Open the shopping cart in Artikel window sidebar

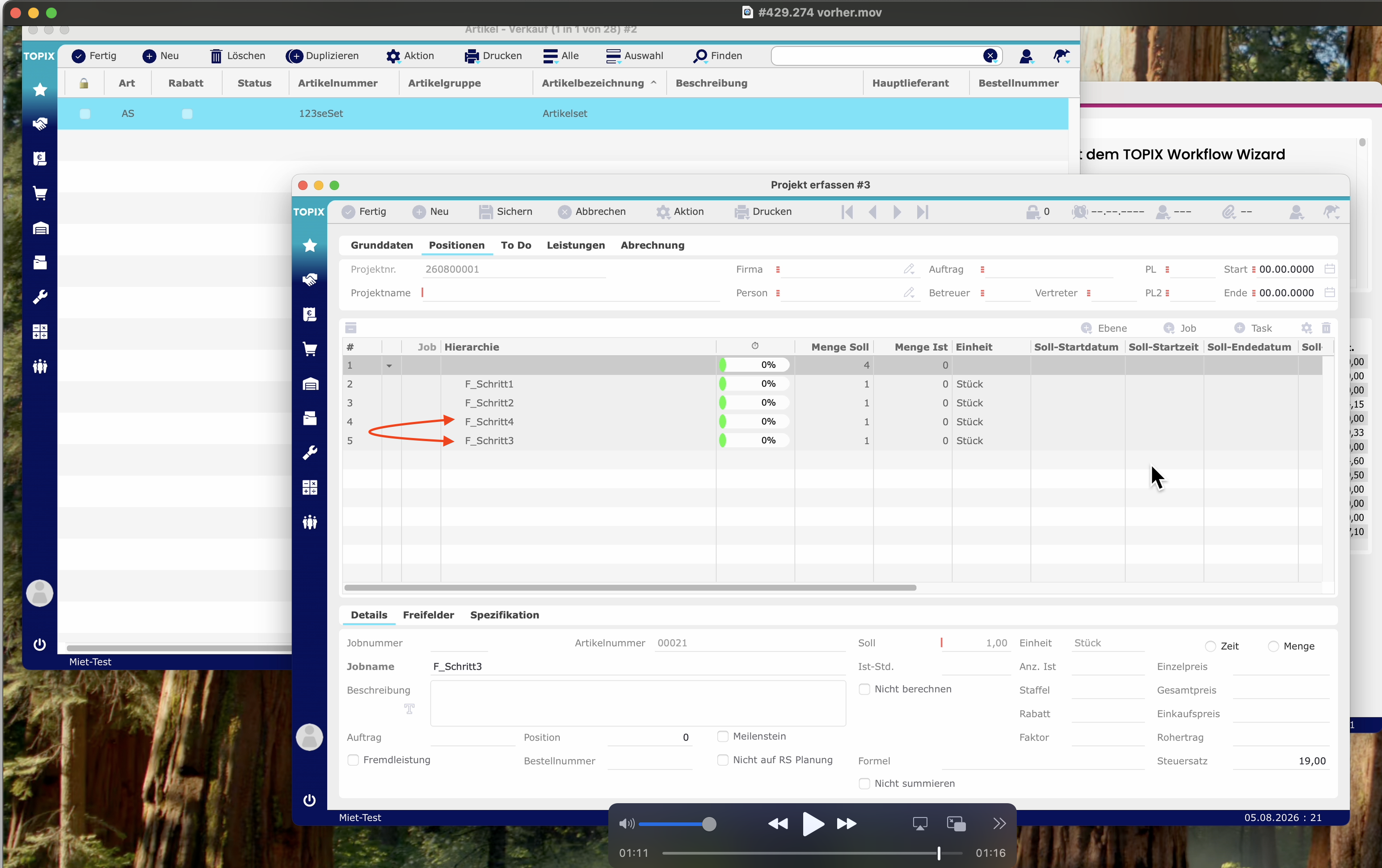[x=40, y=194]
